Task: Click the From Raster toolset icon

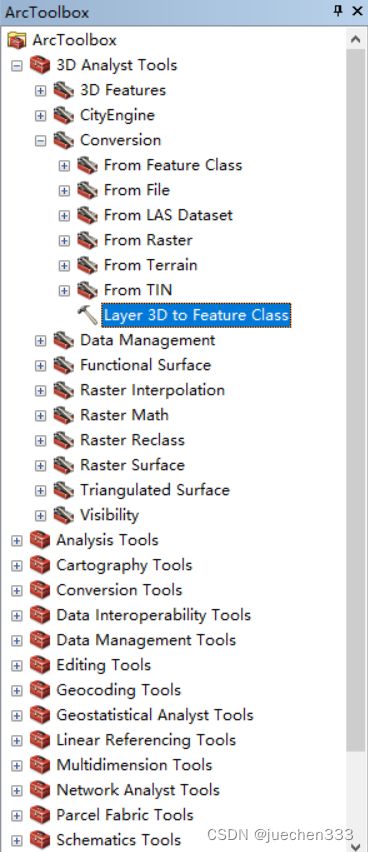Action: [87, 240]
